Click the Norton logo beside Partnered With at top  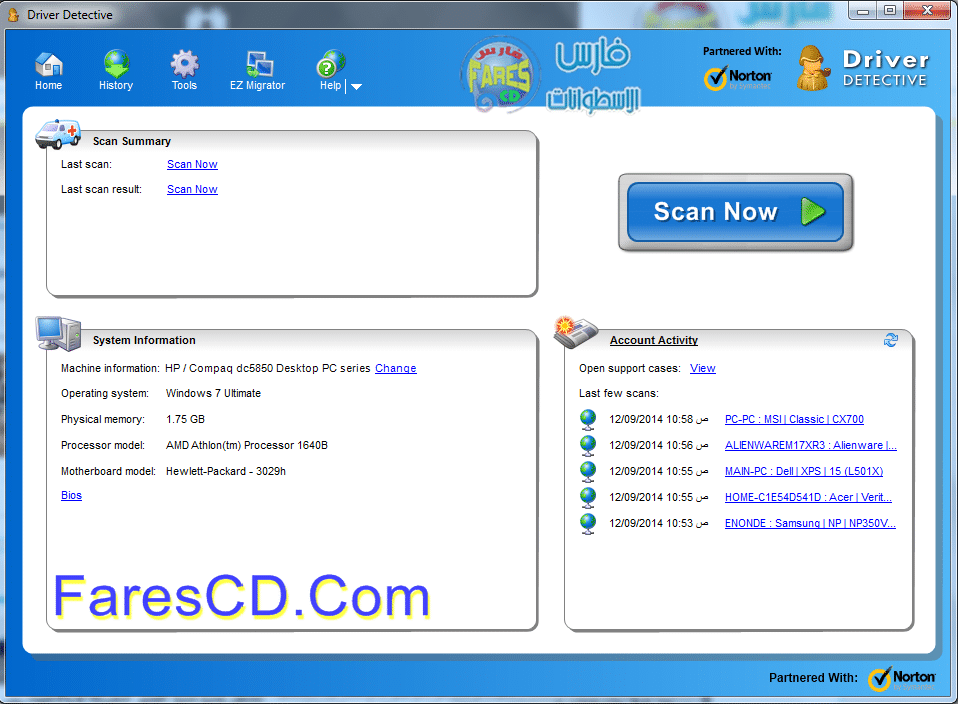[x=738, y=78]
